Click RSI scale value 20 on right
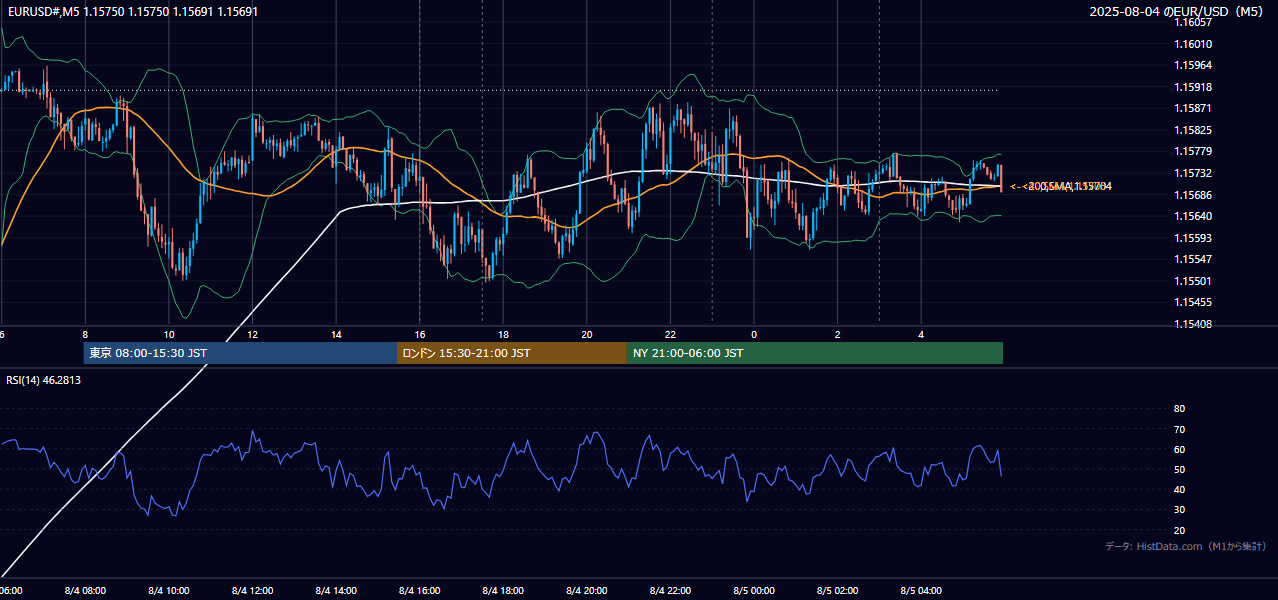 click(x=1179, y=530)
